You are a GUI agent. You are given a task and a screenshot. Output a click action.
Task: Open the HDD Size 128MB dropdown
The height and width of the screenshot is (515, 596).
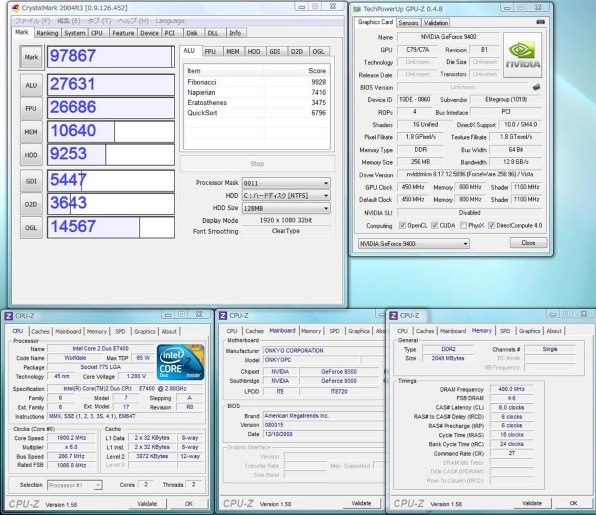tap(286, 208)
